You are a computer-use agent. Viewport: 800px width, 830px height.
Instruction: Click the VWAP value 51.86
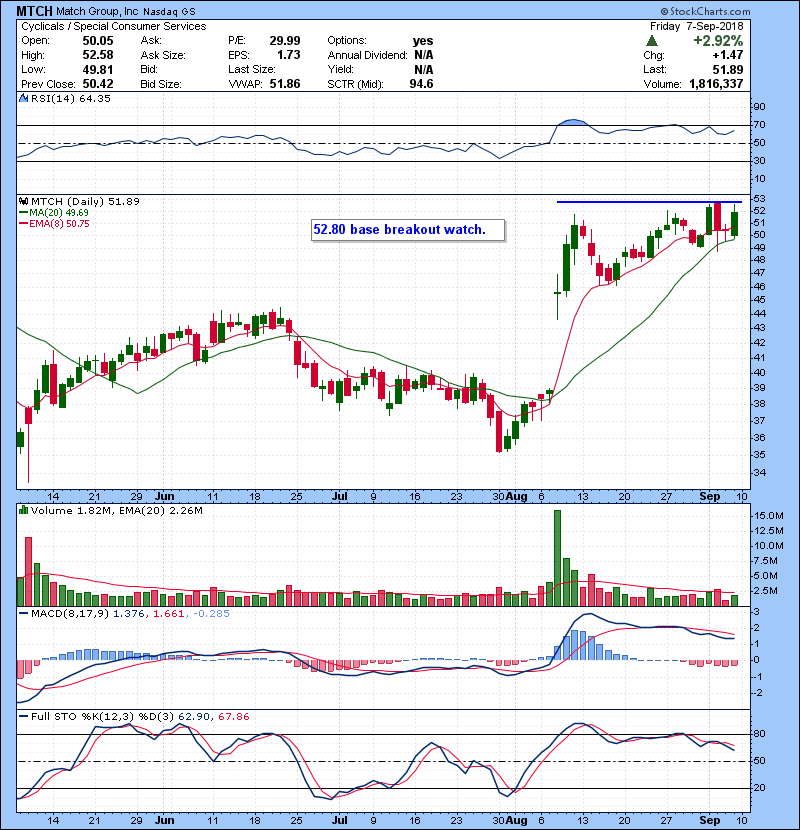coord(285,84)
